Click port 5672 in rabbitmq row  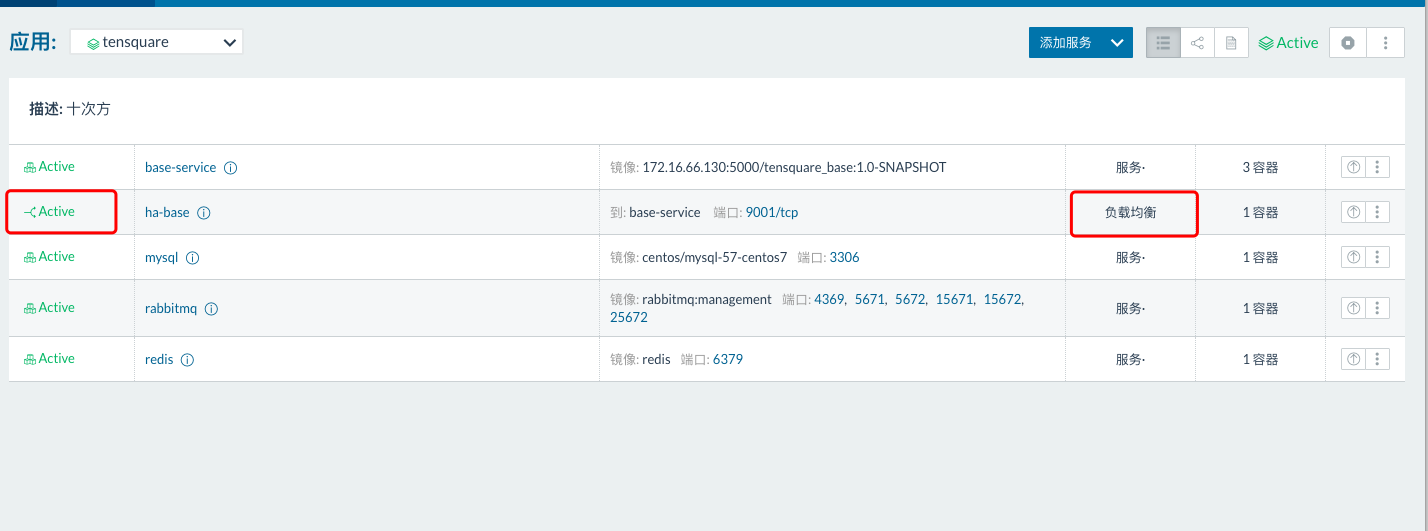tap(910, 299)
